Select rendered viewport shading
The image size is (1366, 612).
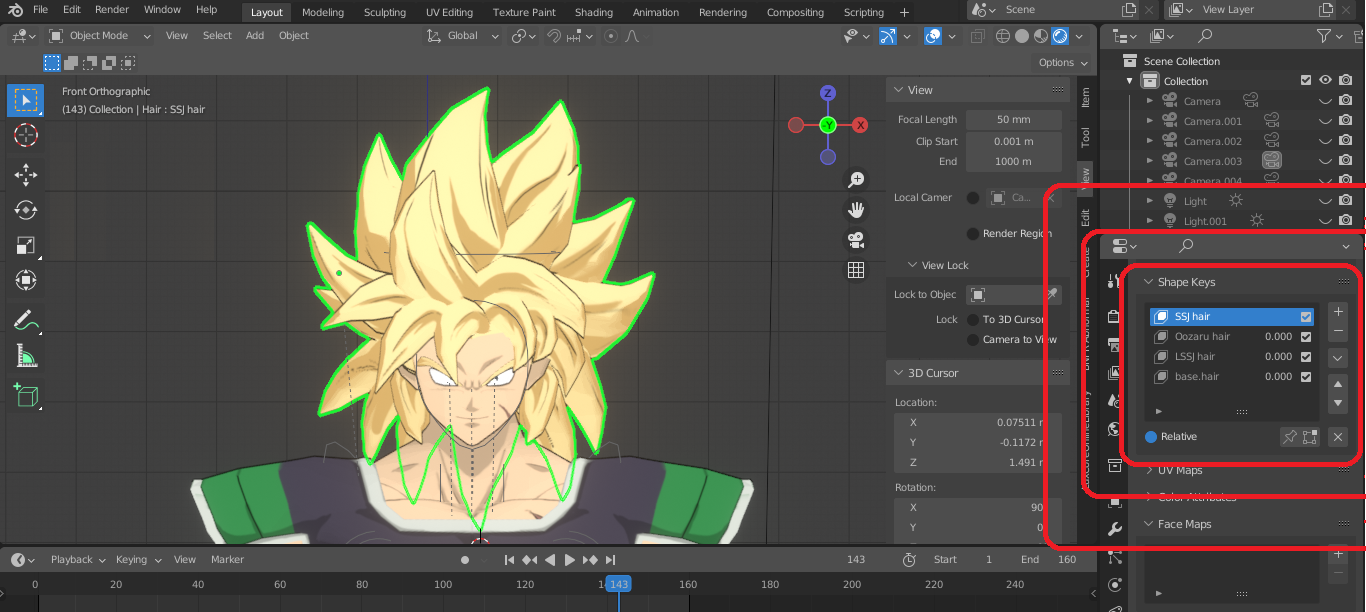click(1060, 36)
